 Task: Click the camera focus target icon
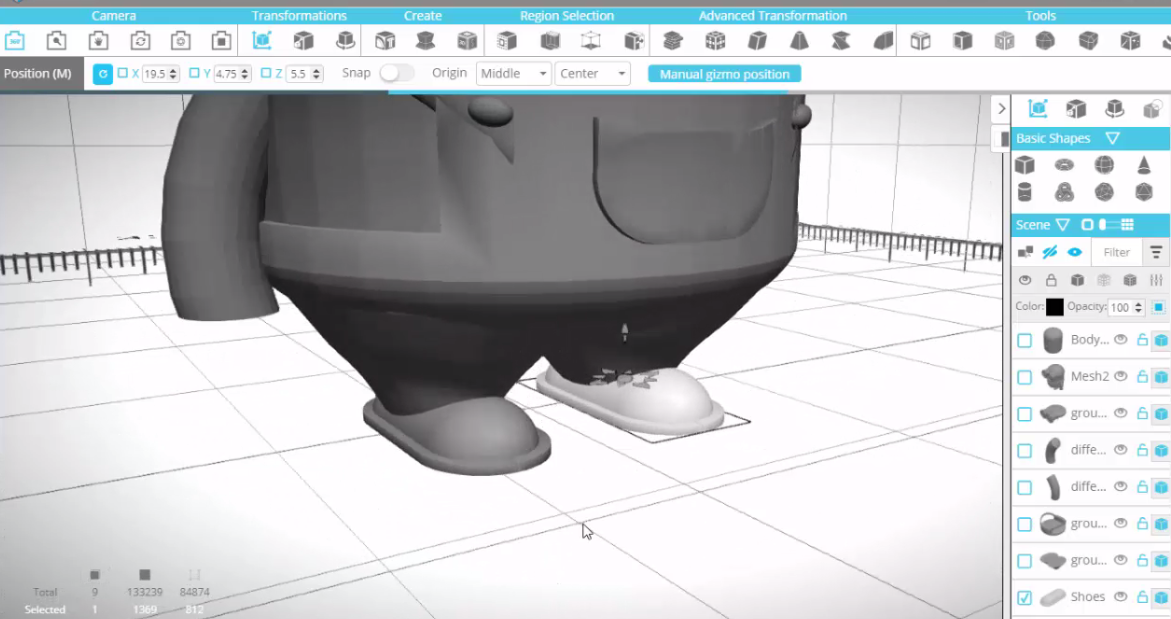coord(180,40)
